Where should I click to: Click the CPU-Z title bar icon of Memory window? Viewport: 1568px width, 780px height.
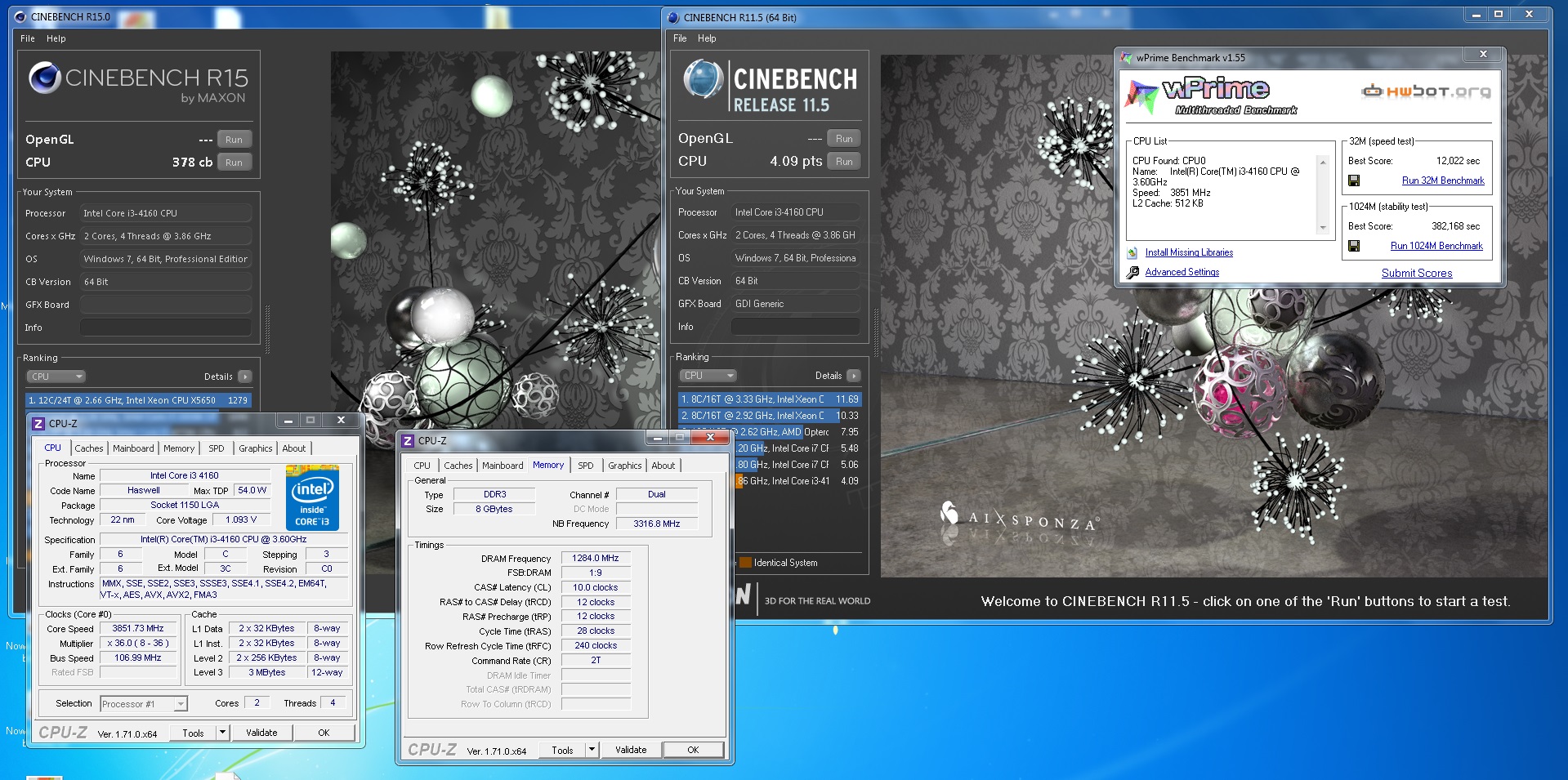(x=408, y=440)
